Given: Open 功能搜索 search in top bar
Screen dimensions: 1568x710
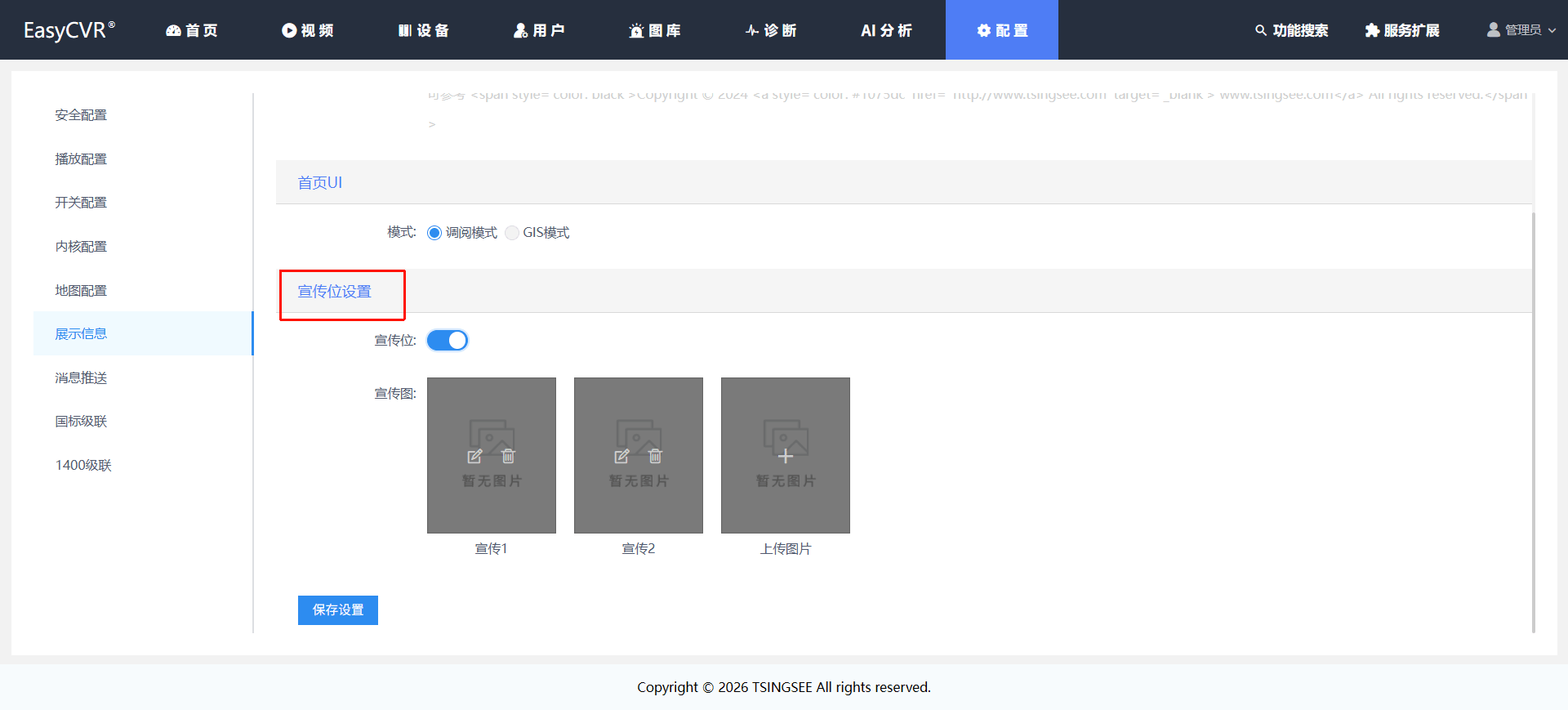Looking at the screenshot, I should (1291, 30).
